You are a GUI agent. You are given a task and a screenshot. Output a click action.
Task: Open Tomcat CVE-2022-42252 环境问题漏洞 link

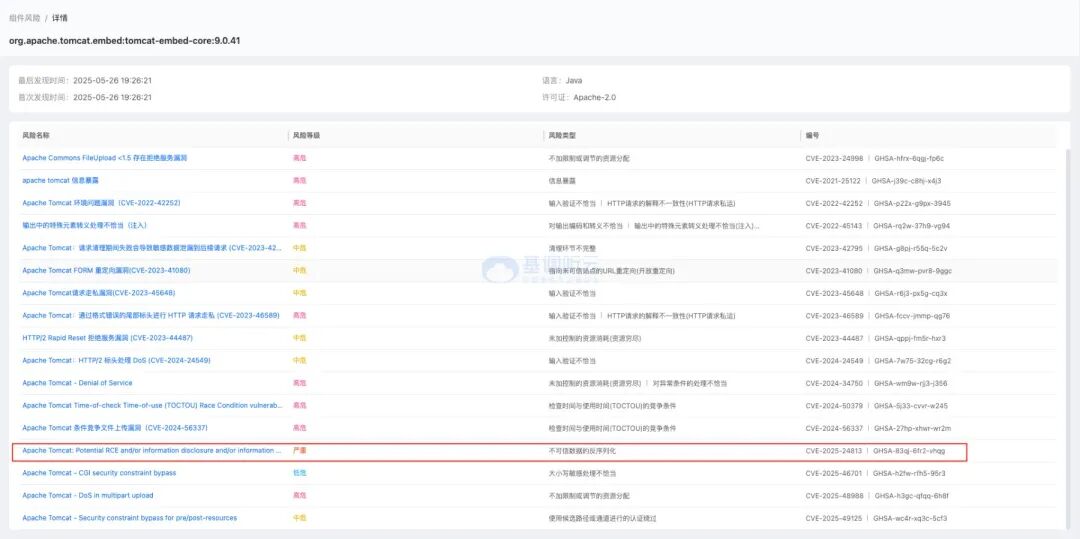pos(101,203)
